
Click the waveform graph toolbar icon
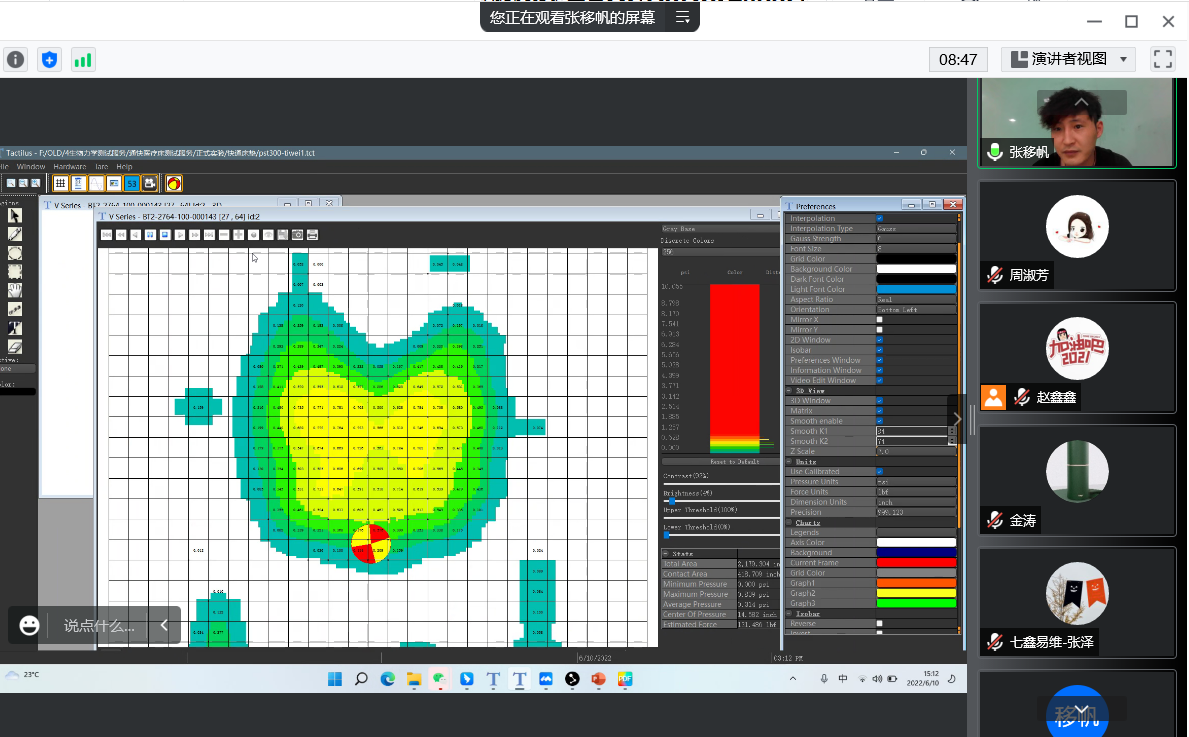click(96, 183)
